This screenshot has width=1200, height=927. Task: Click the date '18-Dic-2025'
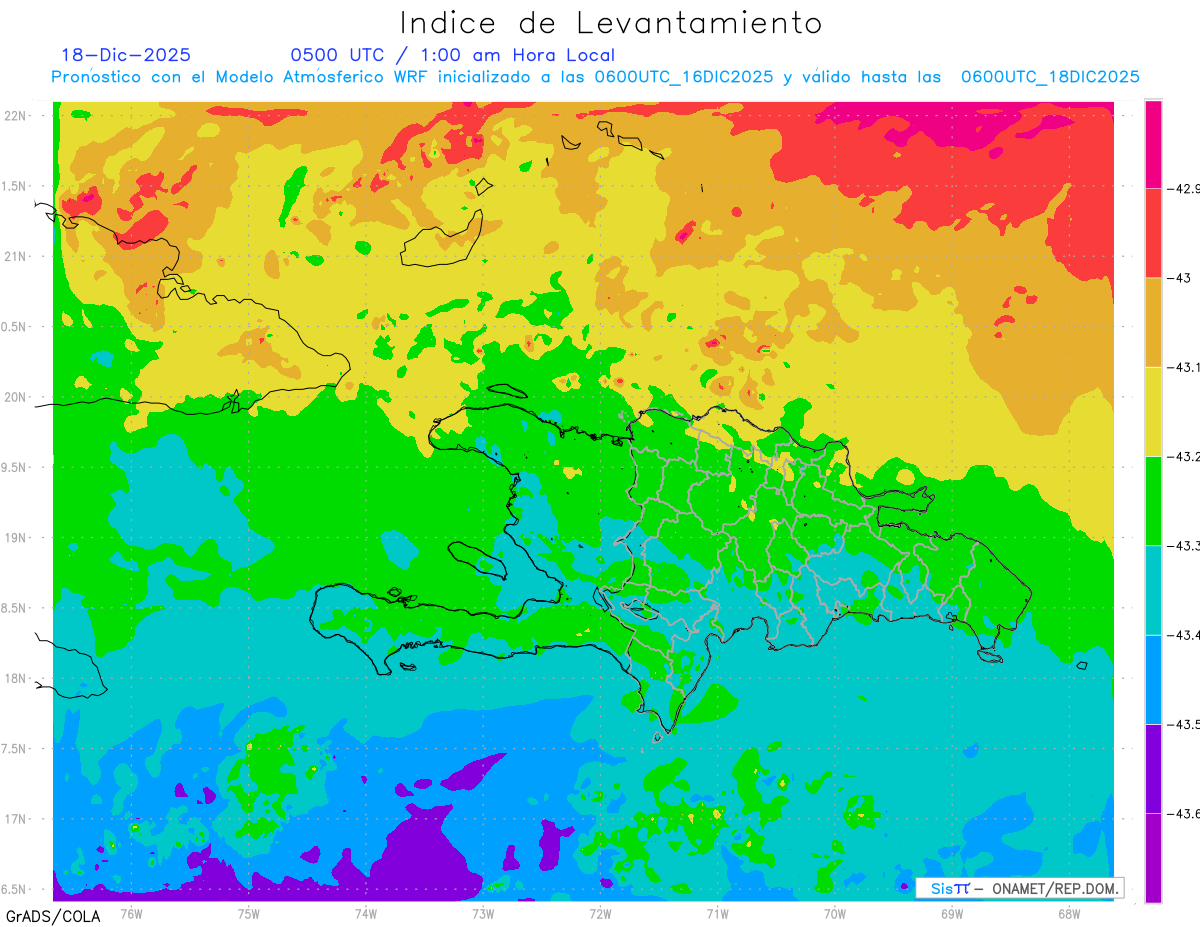point(126,55)
